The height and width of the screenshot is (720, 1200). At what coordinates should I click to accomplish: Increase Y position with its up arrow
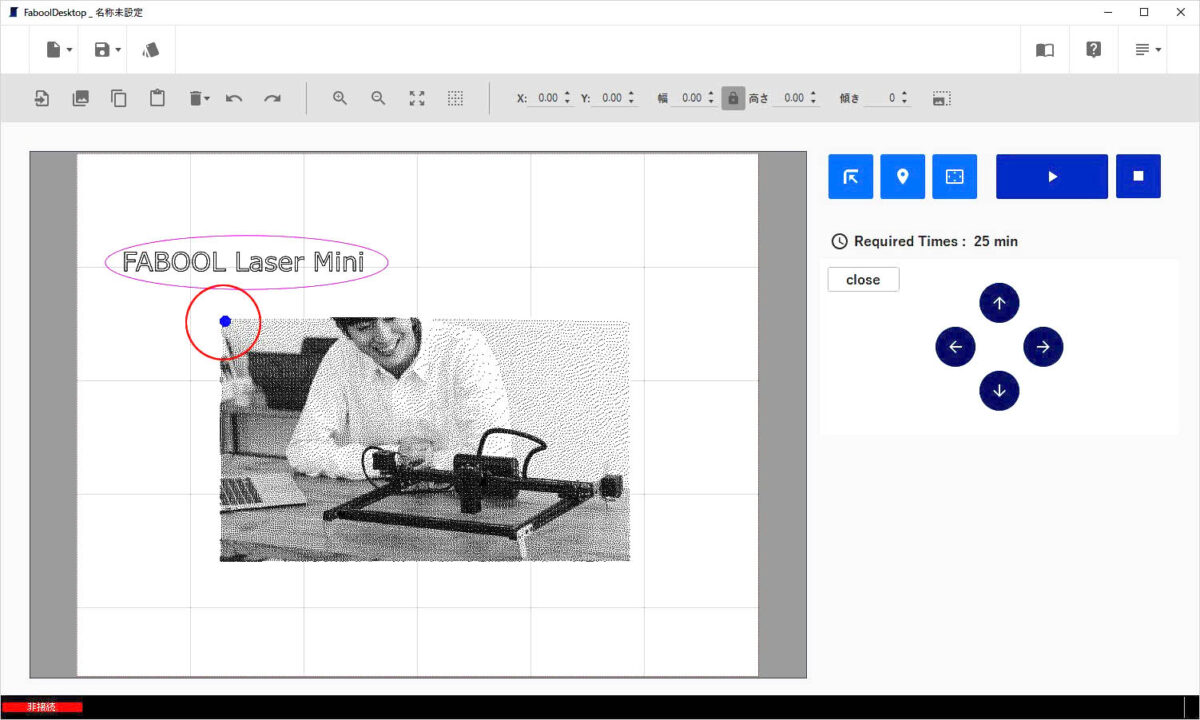tap(631, 94)
